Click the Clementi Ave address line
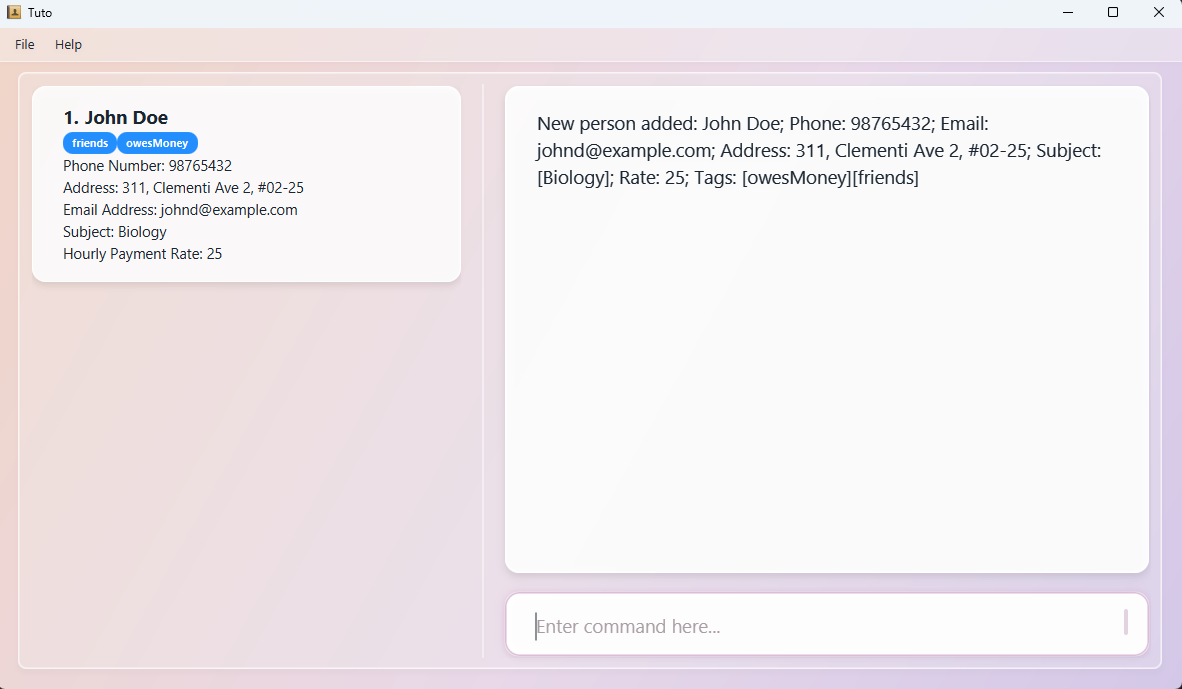This screenshot has width=1182, height=689. pos(183,188)
